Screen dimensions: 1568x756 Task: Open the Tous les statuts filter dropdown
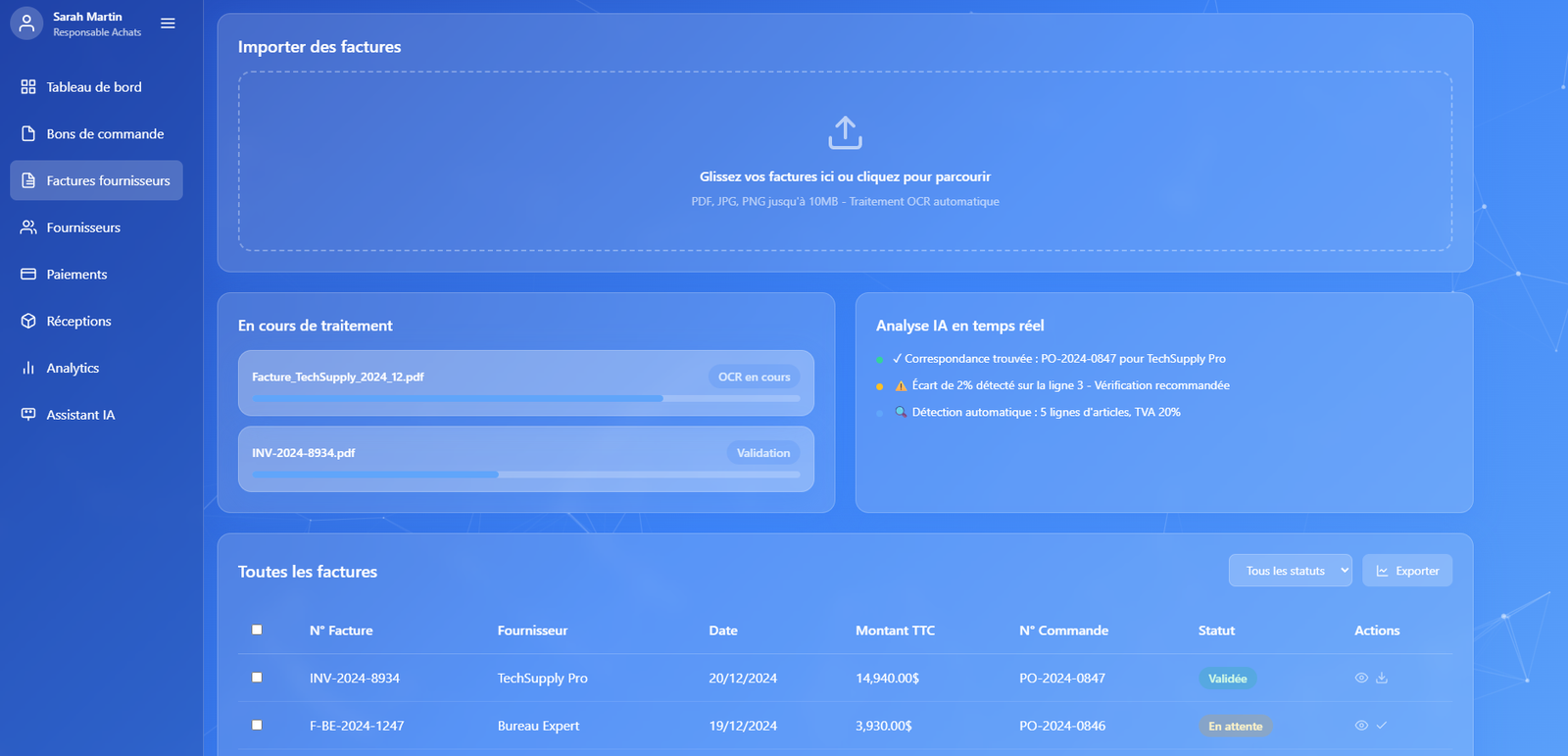(x=1290, y=571)
